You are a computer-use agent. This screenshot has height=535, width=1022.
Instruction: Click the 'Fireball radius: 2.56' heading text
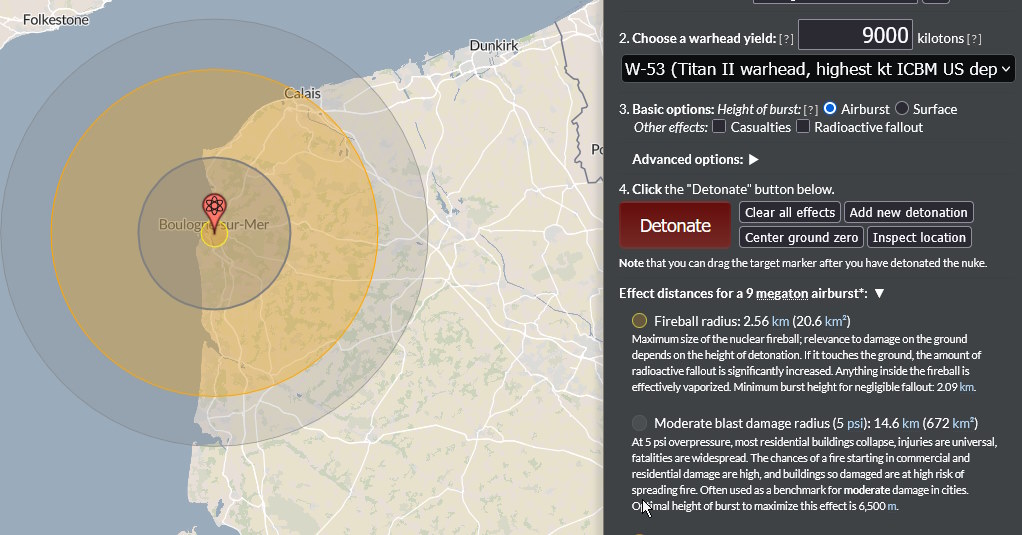[x=712, y=321]
